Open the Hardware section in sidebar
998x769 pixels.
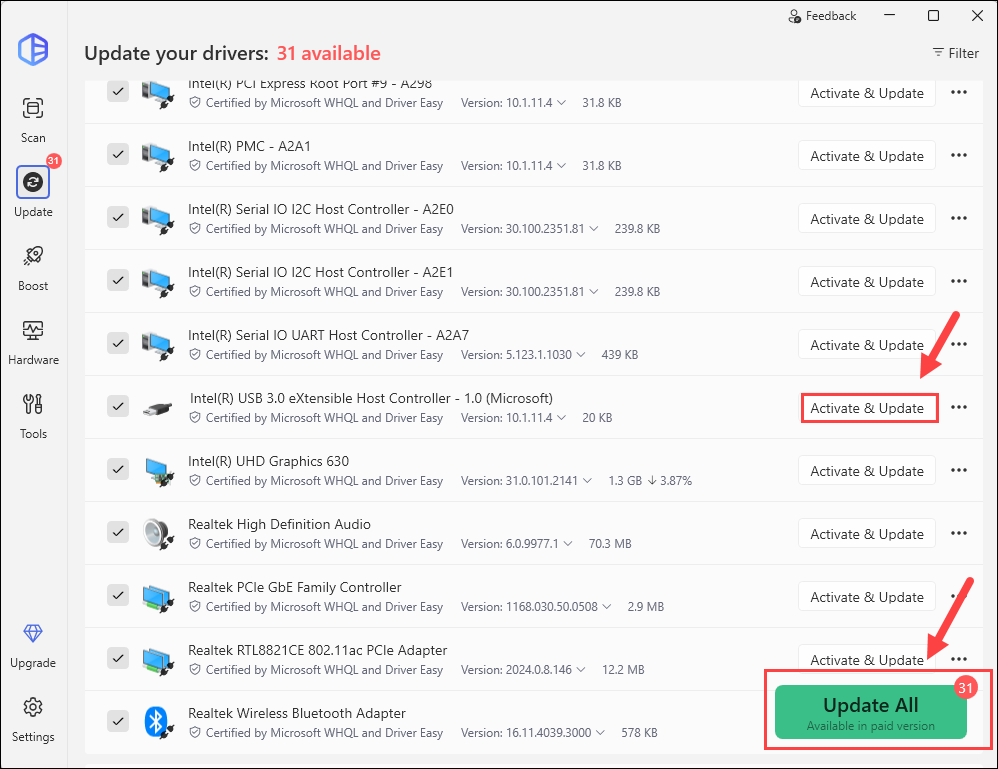[x=33, y=342]
